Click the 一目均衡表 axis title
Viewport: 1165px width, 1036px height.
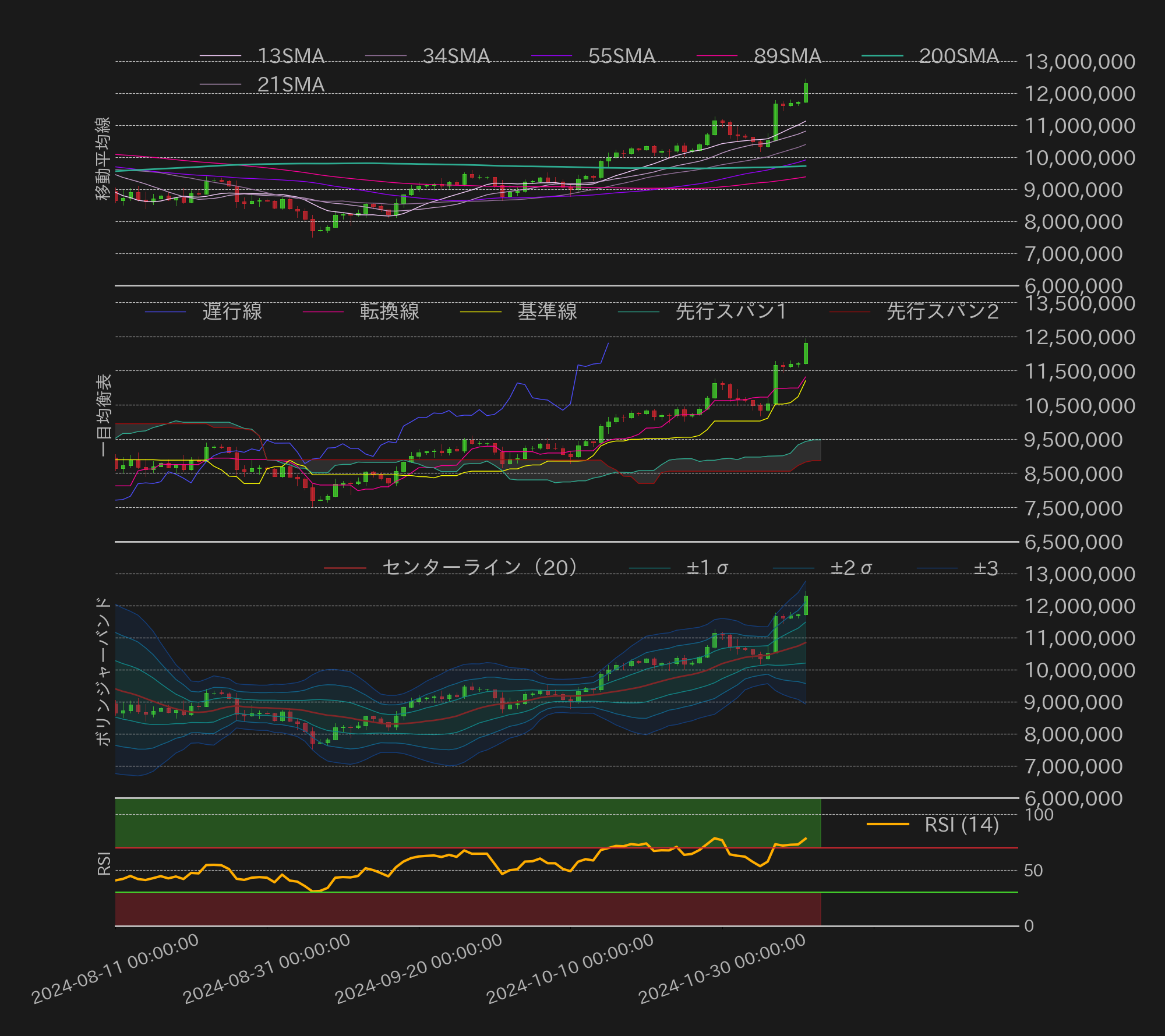[x=103, y=415]
